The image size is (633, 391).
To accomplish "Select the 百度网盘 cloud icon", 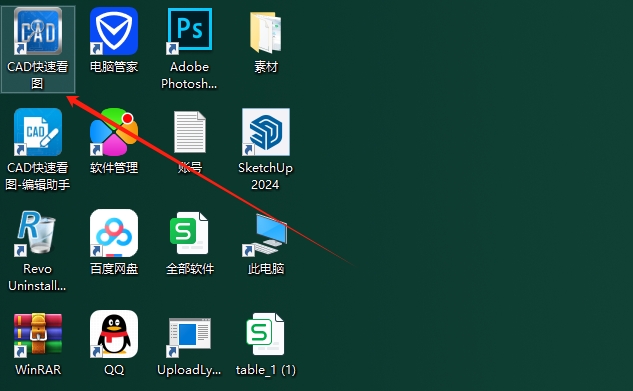I will 114,233.
